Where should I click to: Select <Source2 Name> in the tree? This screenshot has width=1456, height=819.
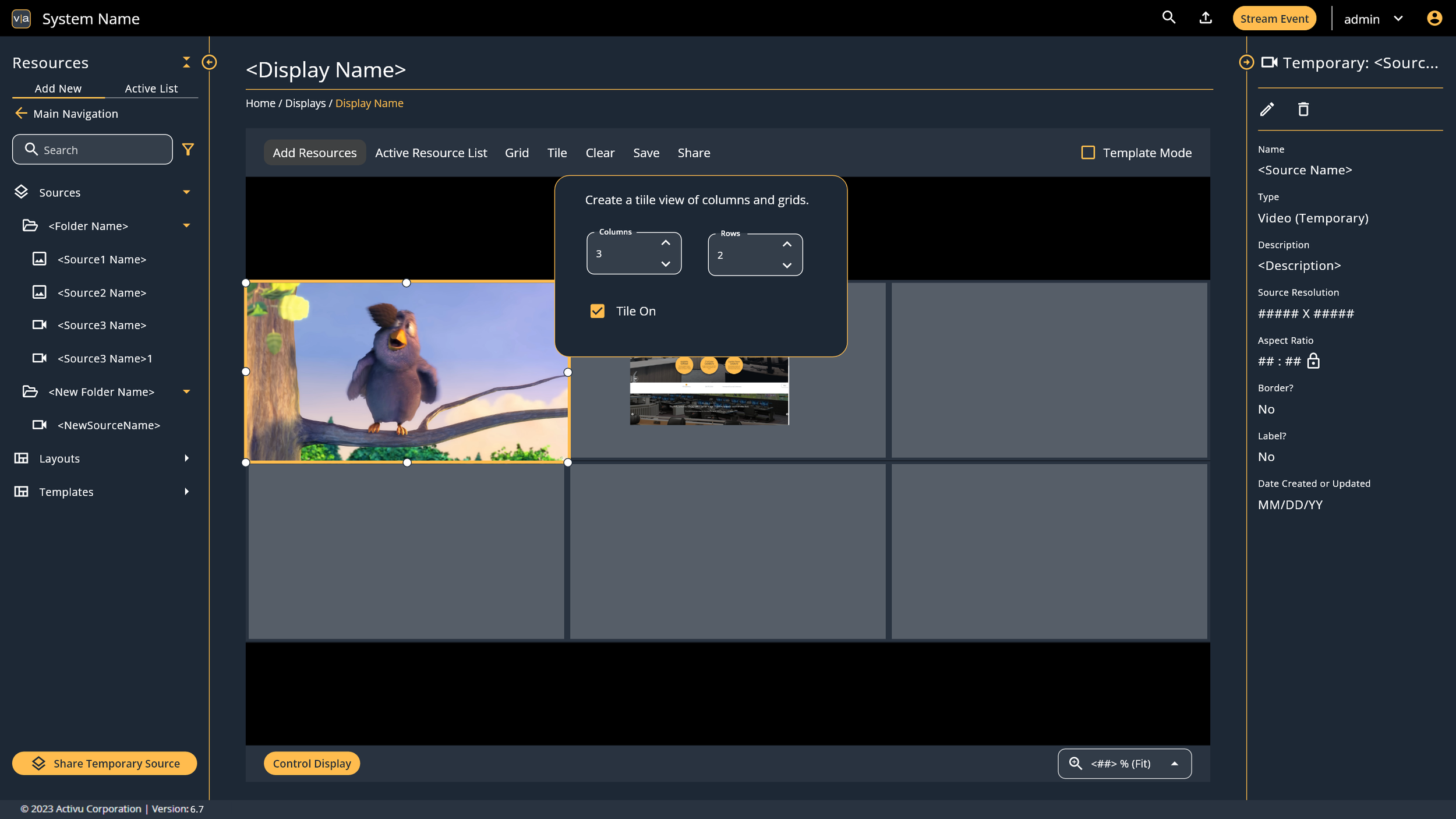coord(102,292)
